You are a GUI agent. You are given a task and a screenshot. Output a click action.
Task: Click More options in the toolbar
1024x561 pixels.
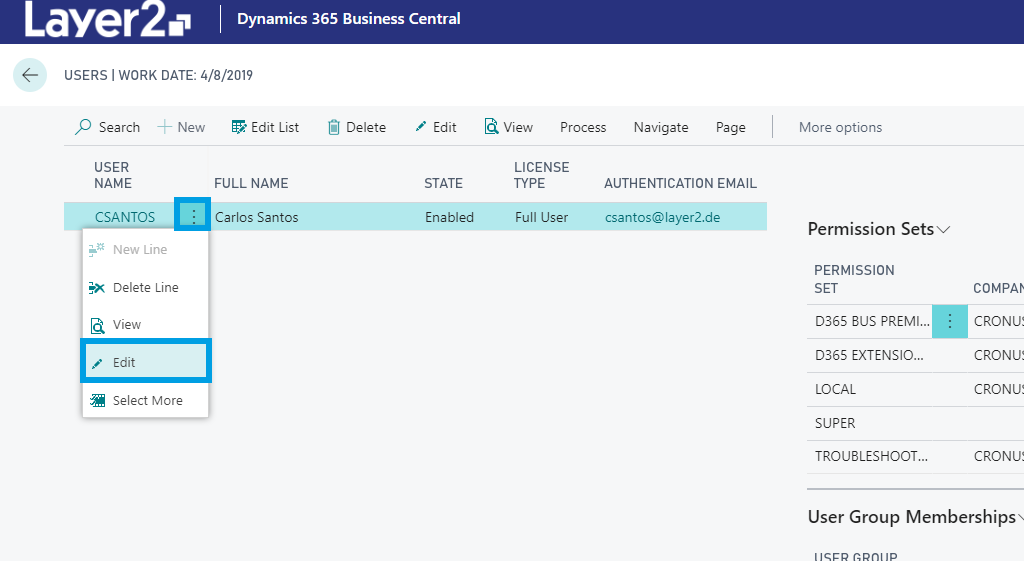(x=840, y=127)
